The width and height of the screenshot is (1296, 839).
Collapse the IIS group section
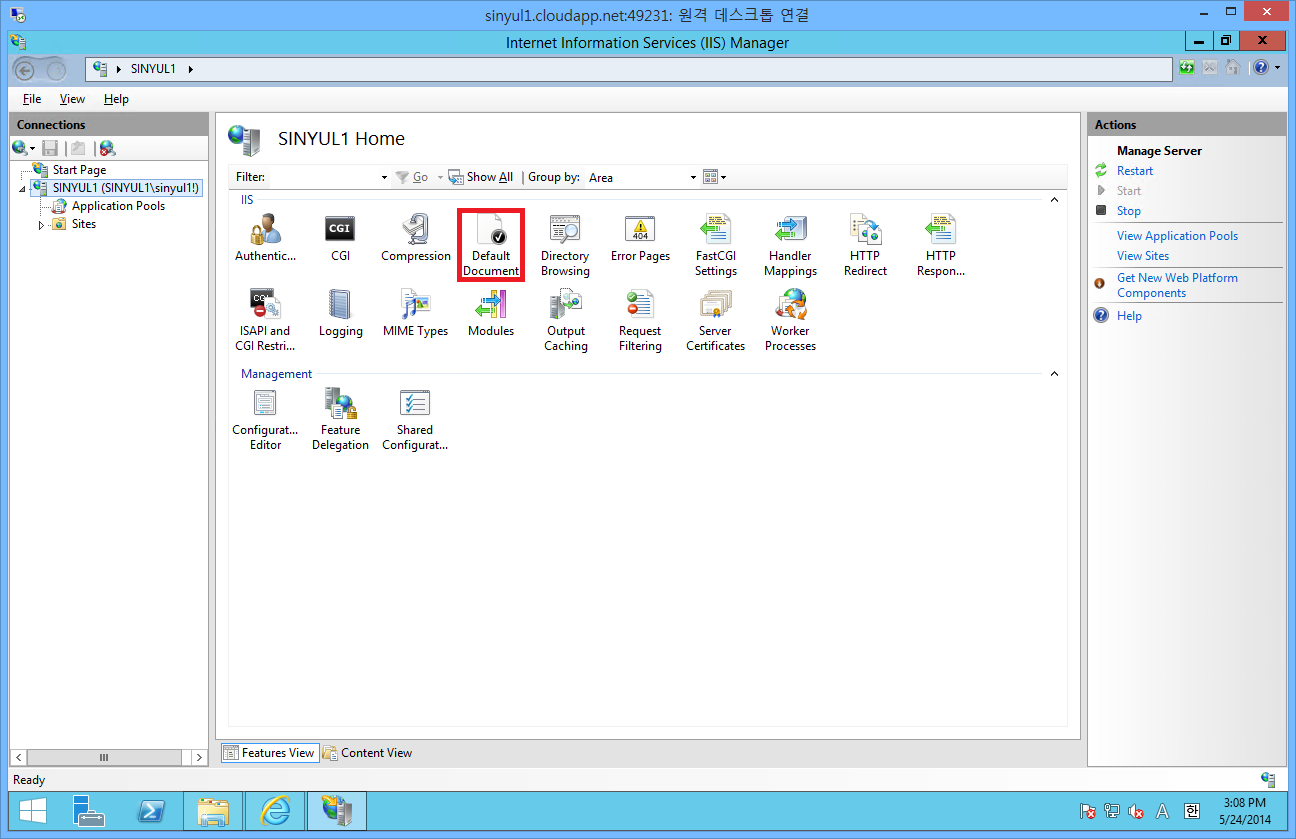[1054, 200]
